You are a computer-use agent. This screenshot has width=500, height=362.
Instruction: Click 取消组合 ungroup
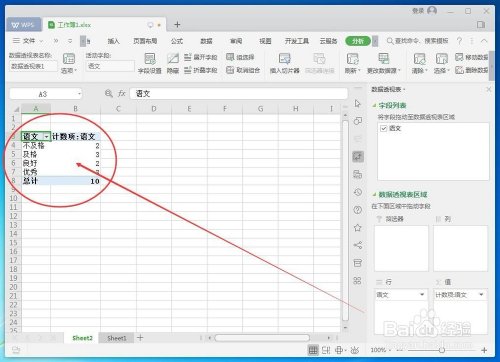tap(243, 70)
